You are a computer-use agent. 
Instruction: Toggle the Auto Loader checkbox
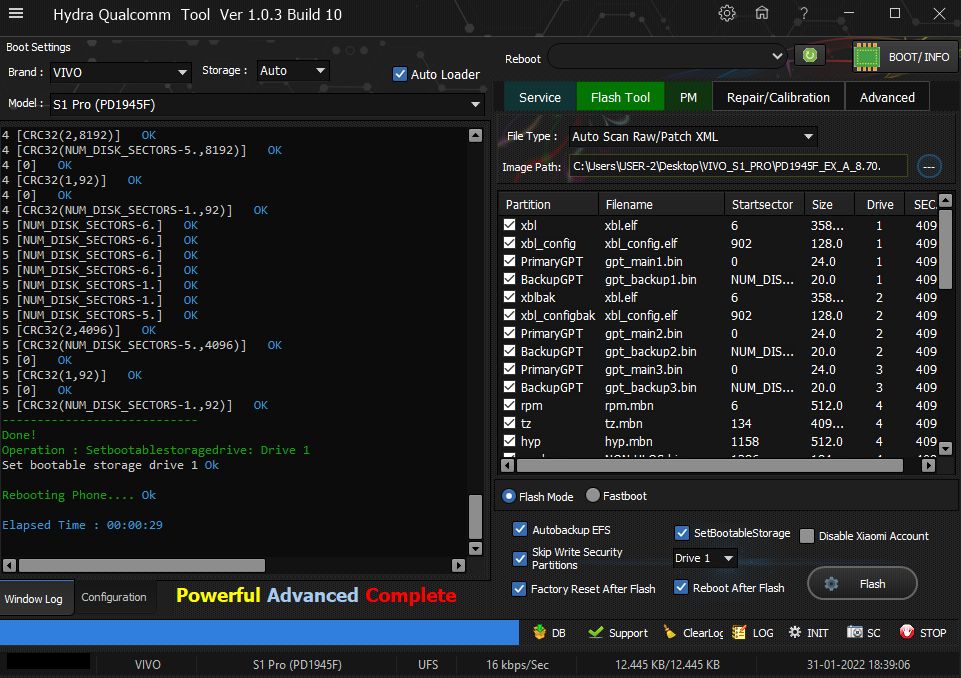coord(400,74)
